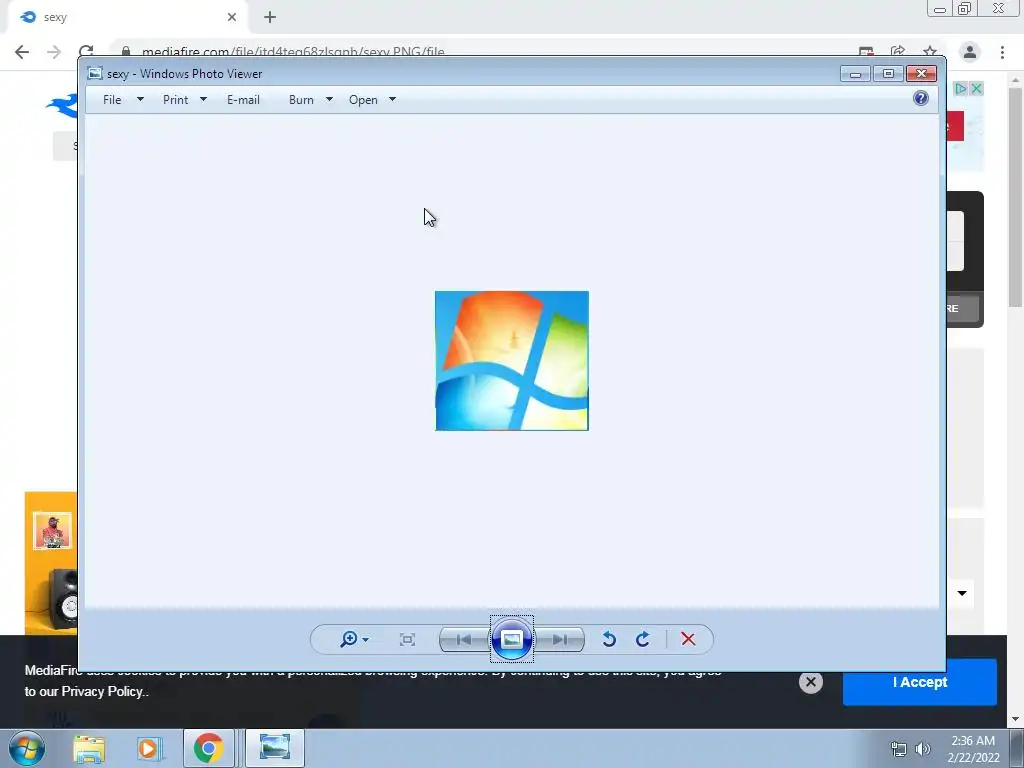The height and width of the screenshot is (768, 1024).
Task: Click the MediaFire page dropdown arrow
Action: (x=962, y=594)
